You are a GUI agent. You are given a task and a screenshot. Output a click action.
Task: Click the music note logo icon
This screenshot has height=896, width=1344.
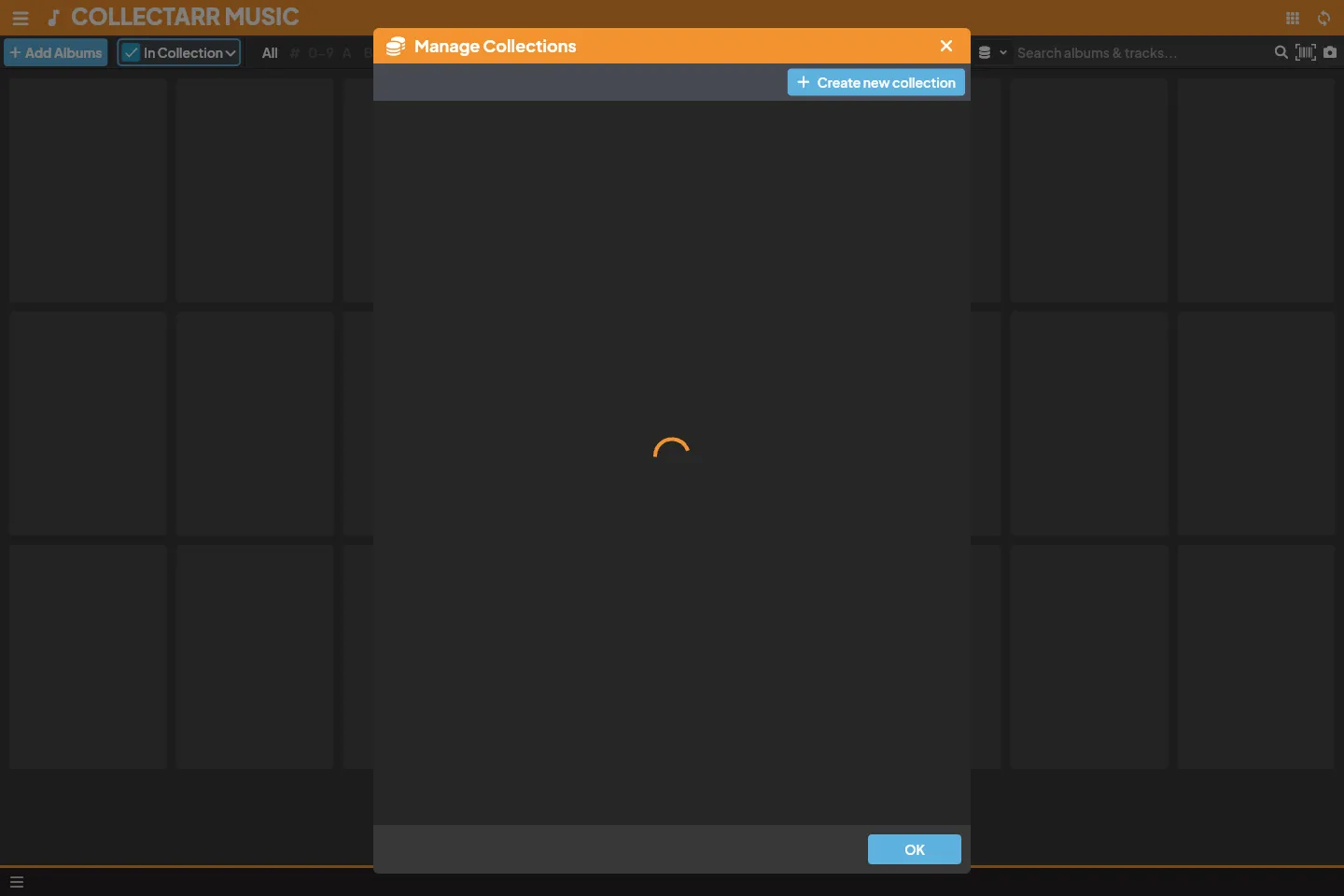click(x=54, y=18)
